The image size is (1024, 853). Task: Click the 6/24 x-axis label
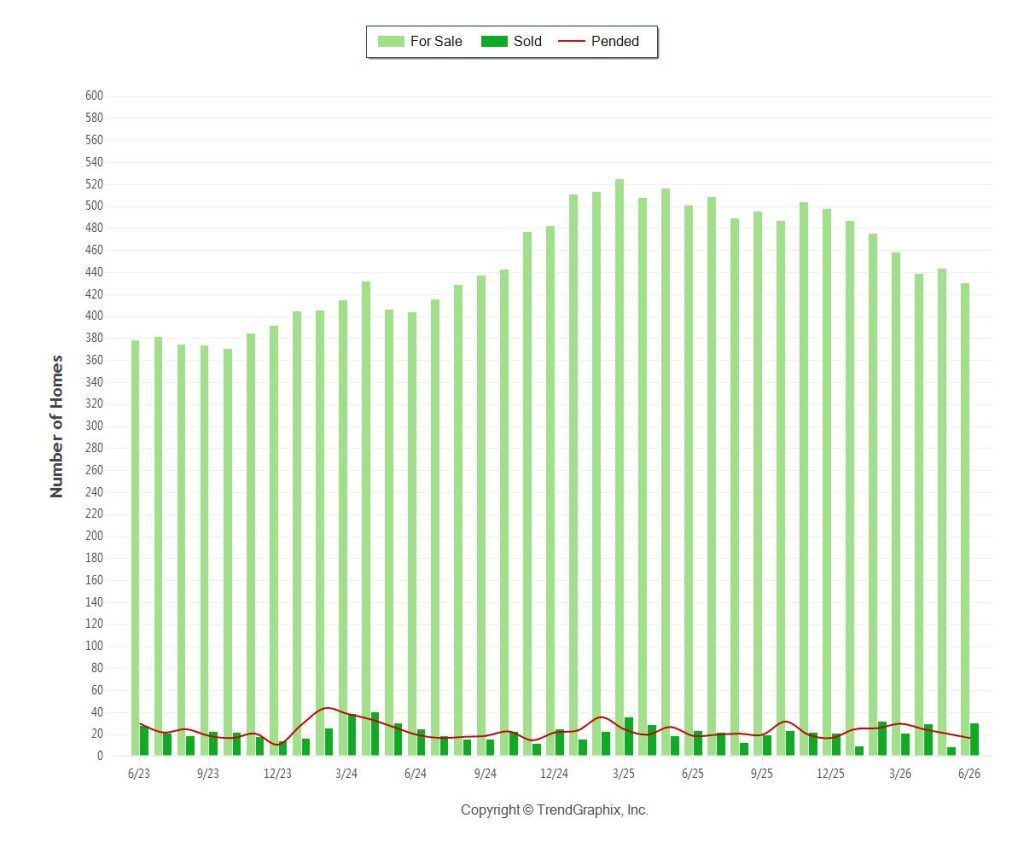(415, 773)
